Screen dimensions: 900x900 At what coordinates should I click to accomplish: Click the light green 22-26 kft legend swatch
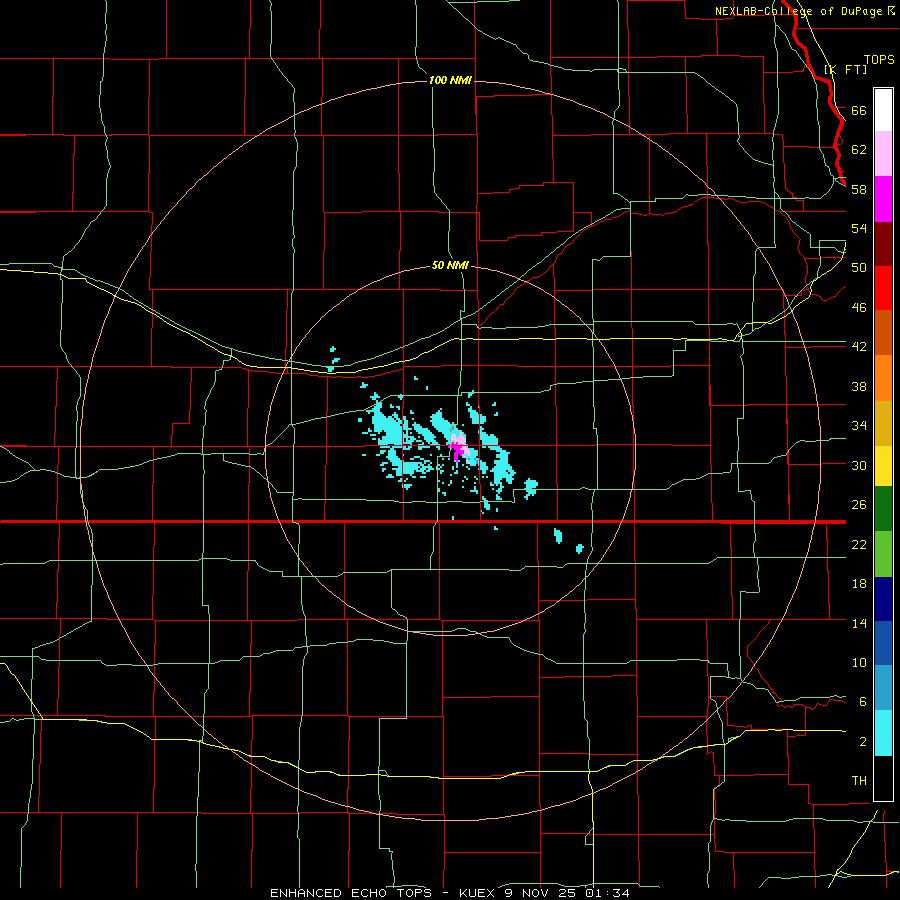click(x=883, y=554)
